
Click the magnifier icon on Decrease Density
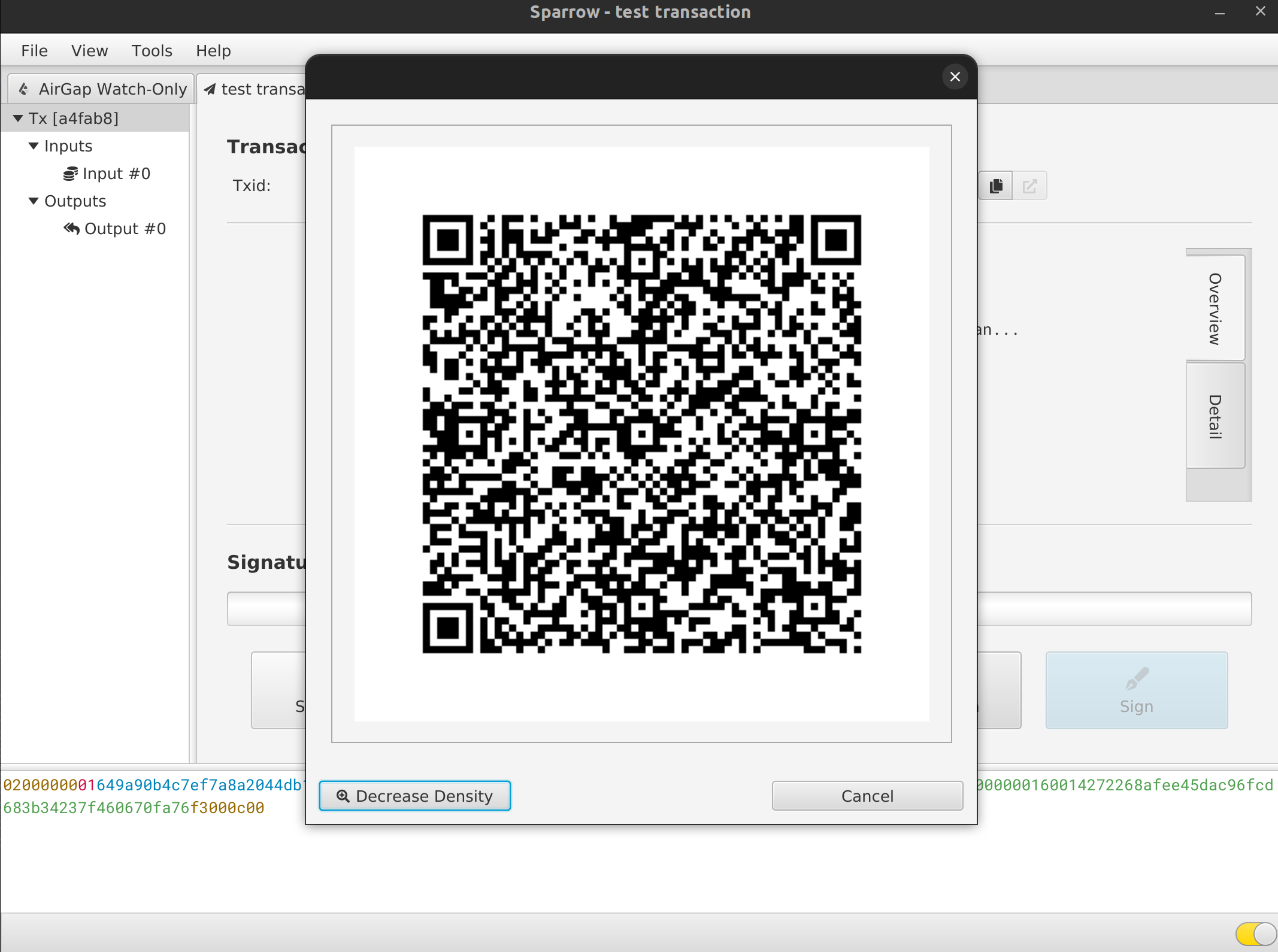point(343,796)
